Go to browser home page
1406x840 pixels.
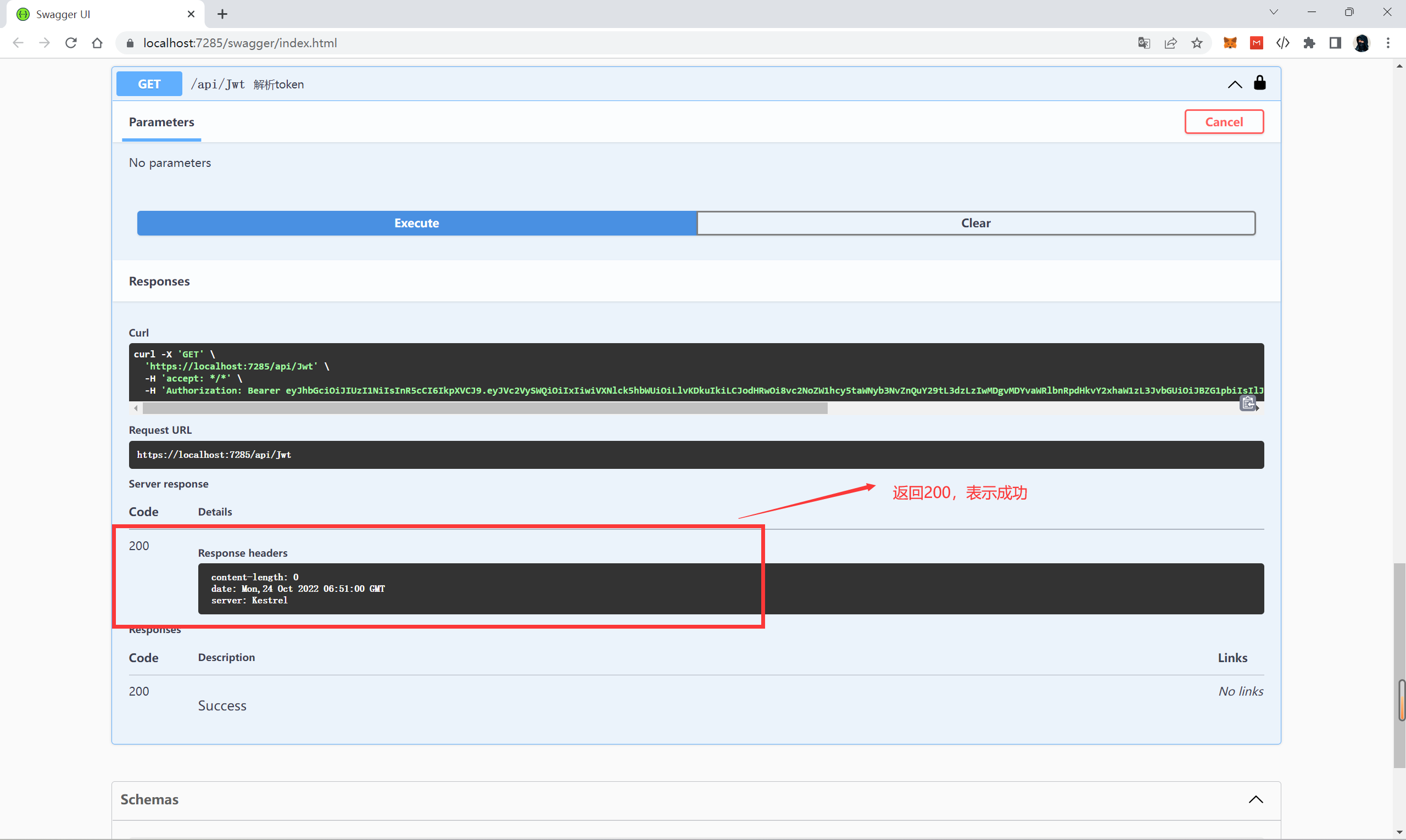(x=97, y=43)
